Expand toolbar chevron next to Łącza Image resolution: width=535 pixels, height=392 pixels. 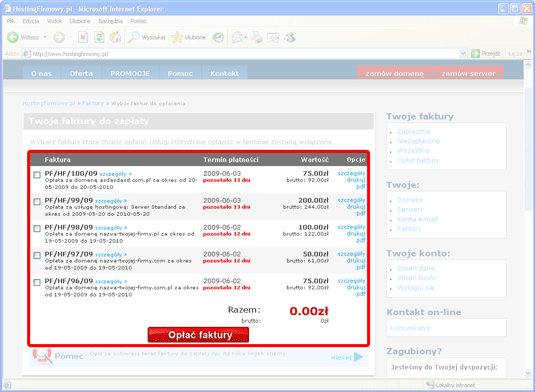pyautogui.click(x=529, y=51)
